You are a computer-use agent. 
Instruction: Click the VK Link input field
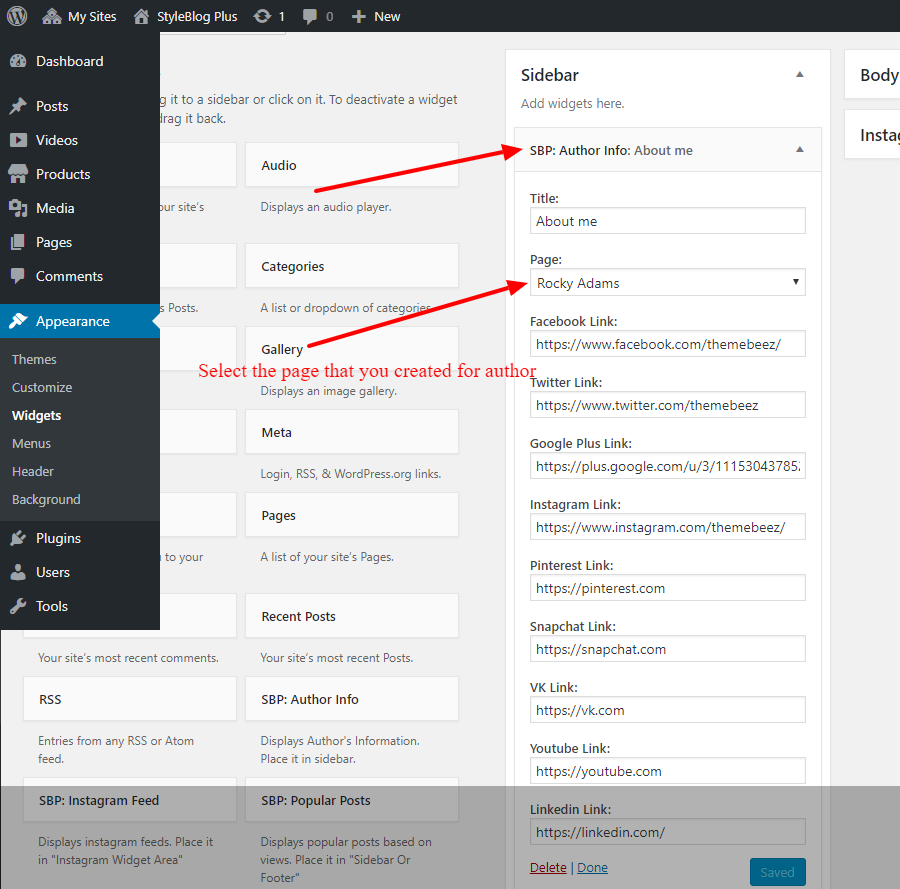668,709
